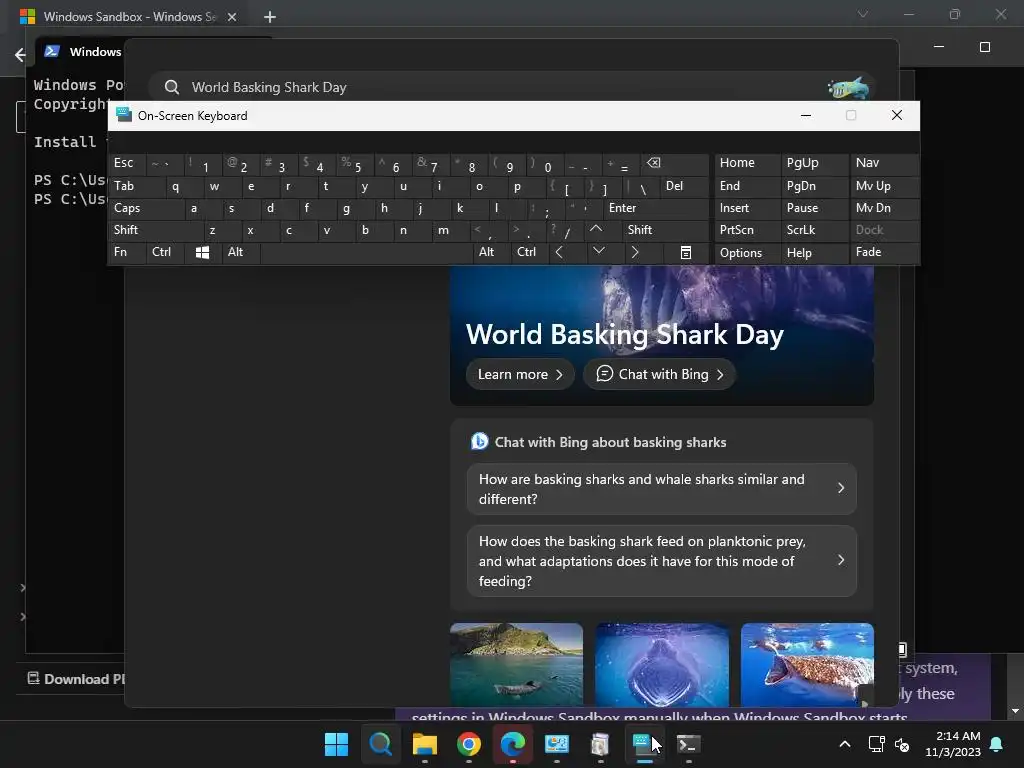Click the PrtScn key

747,230
